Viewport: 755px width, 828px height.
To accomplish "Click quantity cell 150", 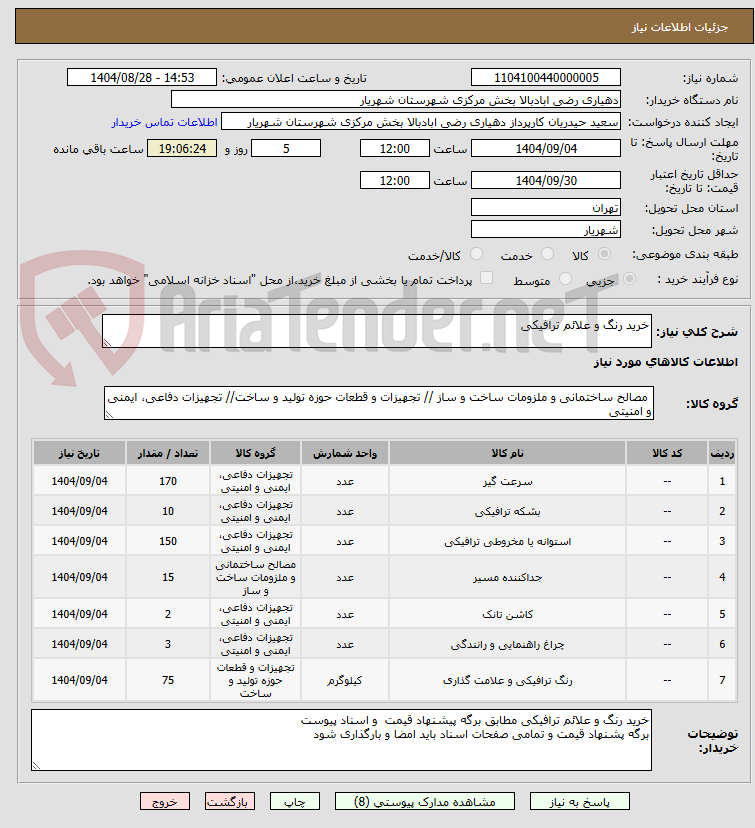I will (168, 541).
